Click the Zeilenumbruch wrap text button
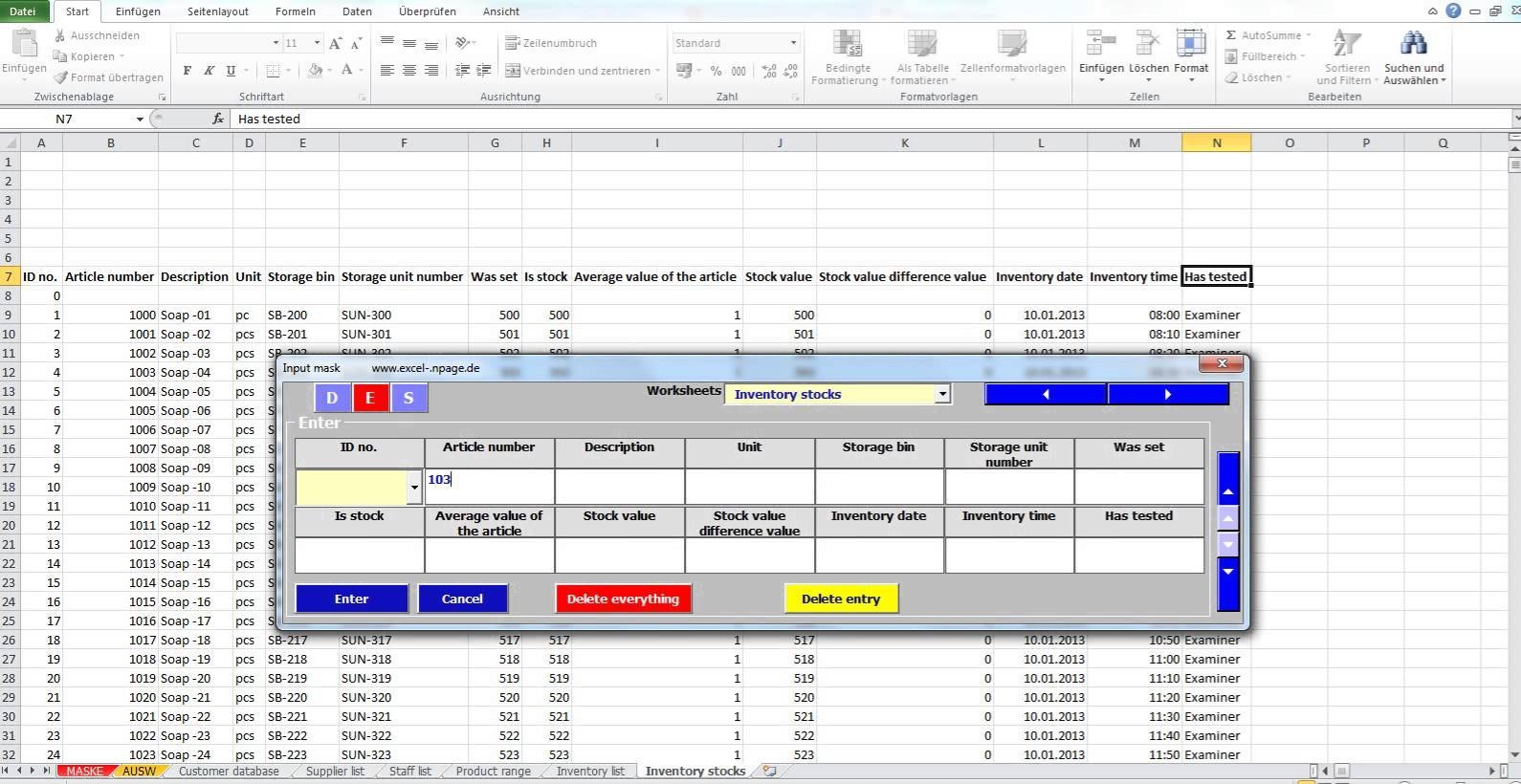1521x784 pixels. coord(551,43)
